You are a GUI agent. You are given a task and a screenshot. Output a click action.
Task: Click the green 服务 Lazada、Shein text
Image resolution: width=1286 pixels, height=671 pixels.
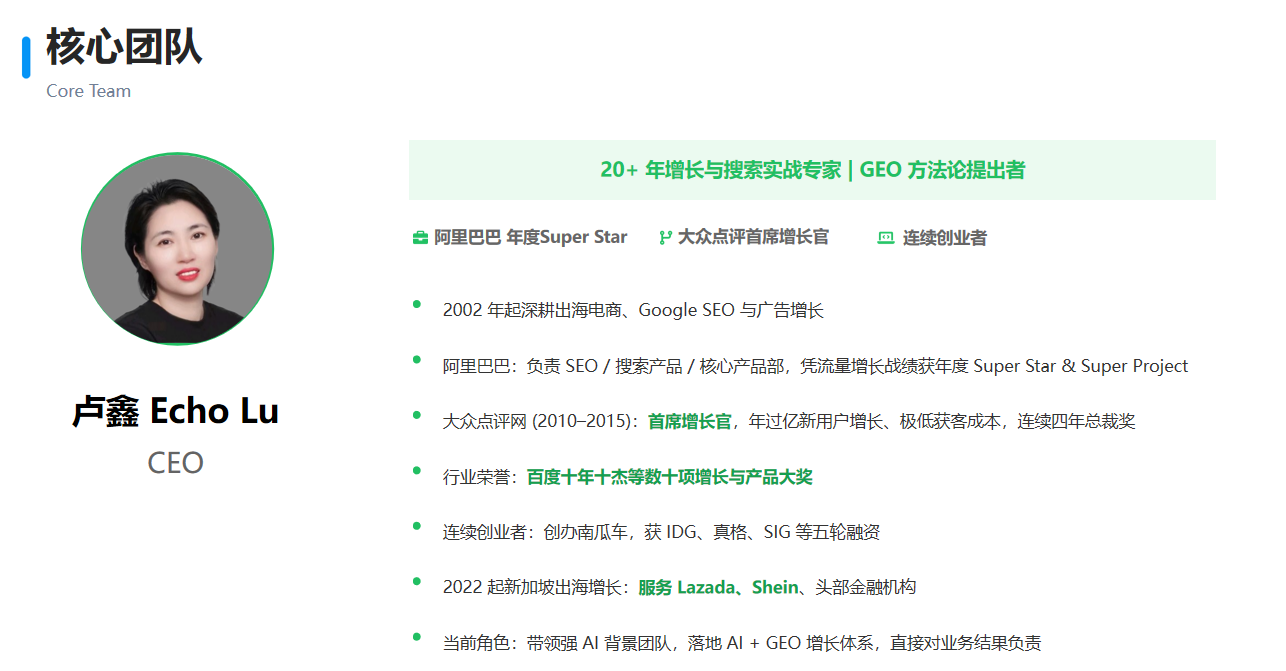tap(717, 588)
